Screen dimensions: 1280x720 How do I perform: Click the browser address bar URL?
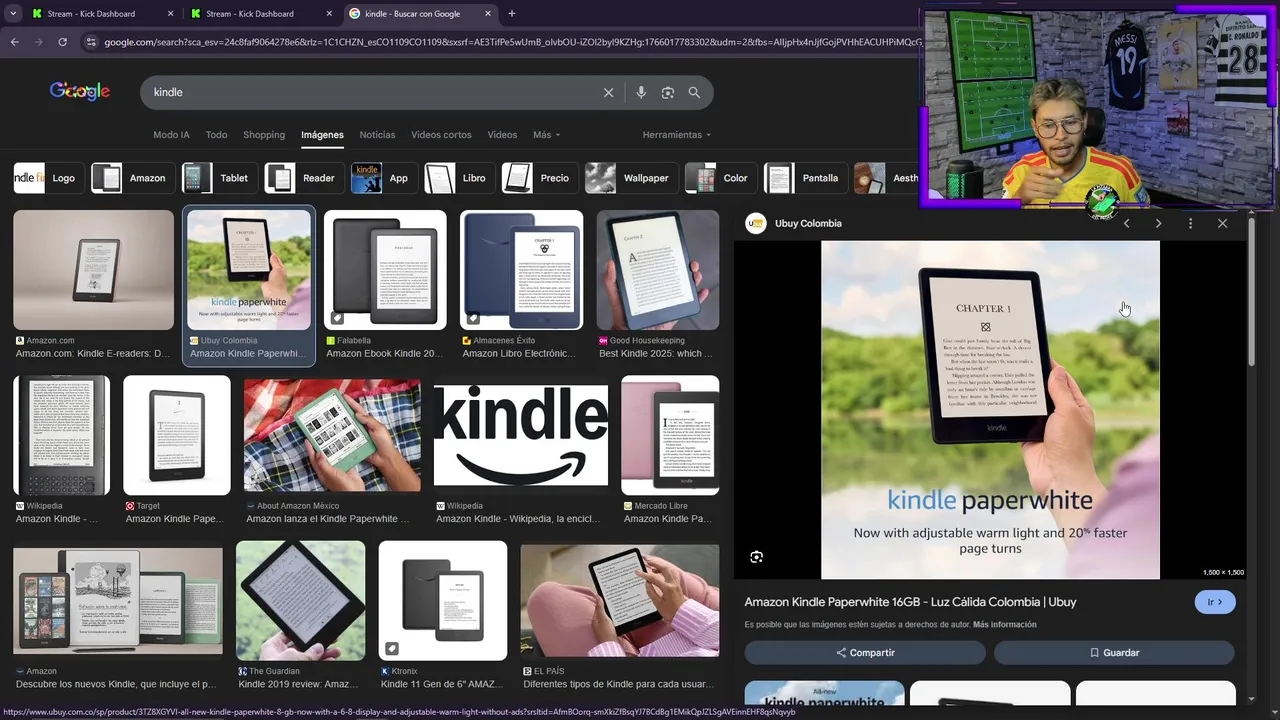tap(510, 42)
